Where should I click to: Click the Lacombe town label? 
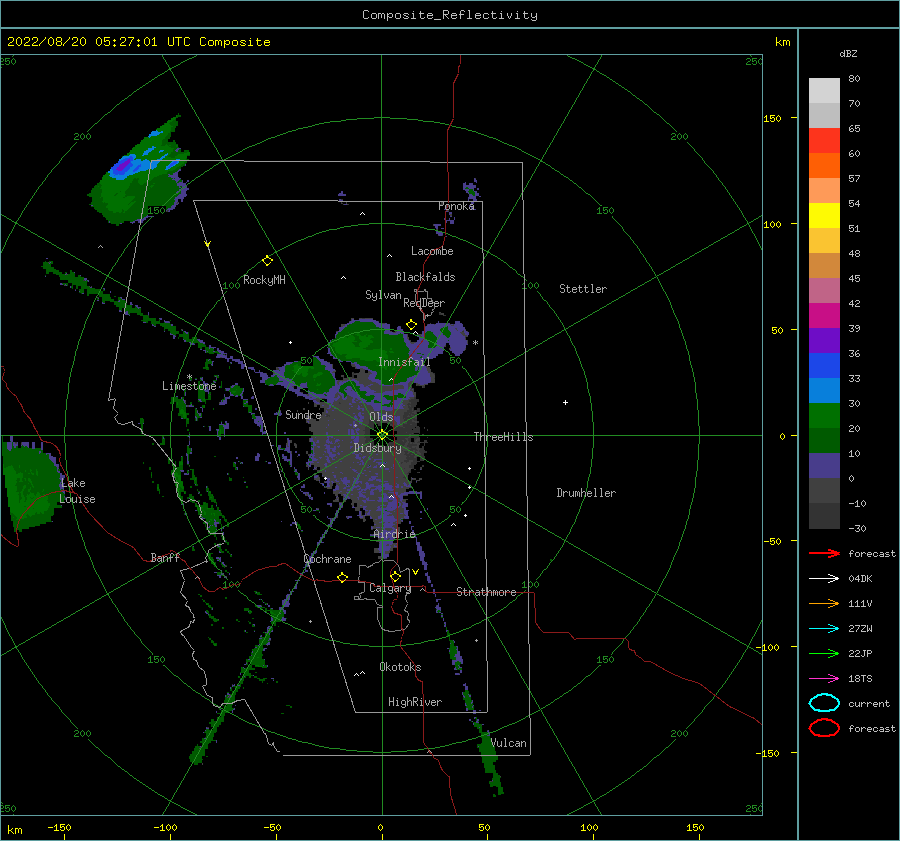coord(432,251)
